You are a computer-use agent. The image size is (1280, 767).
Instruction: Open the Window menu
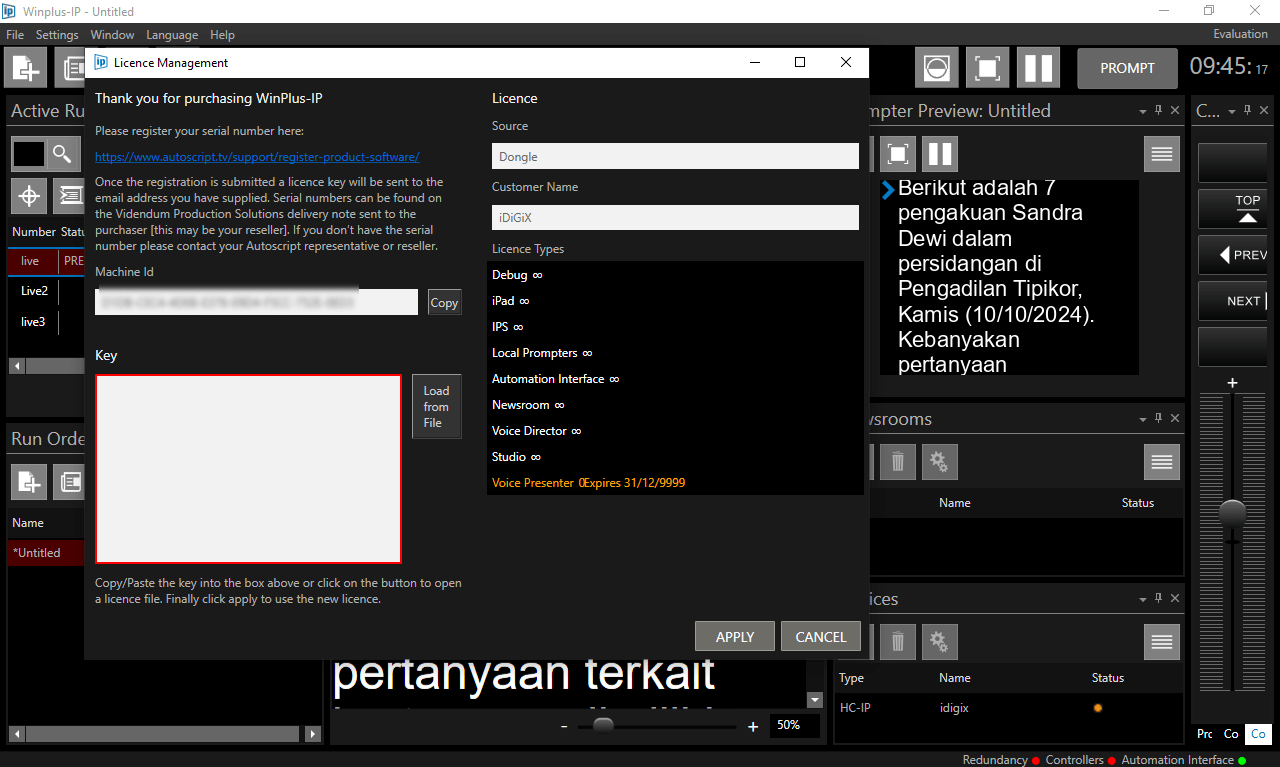pyautogui.click(x=112, y=35)
